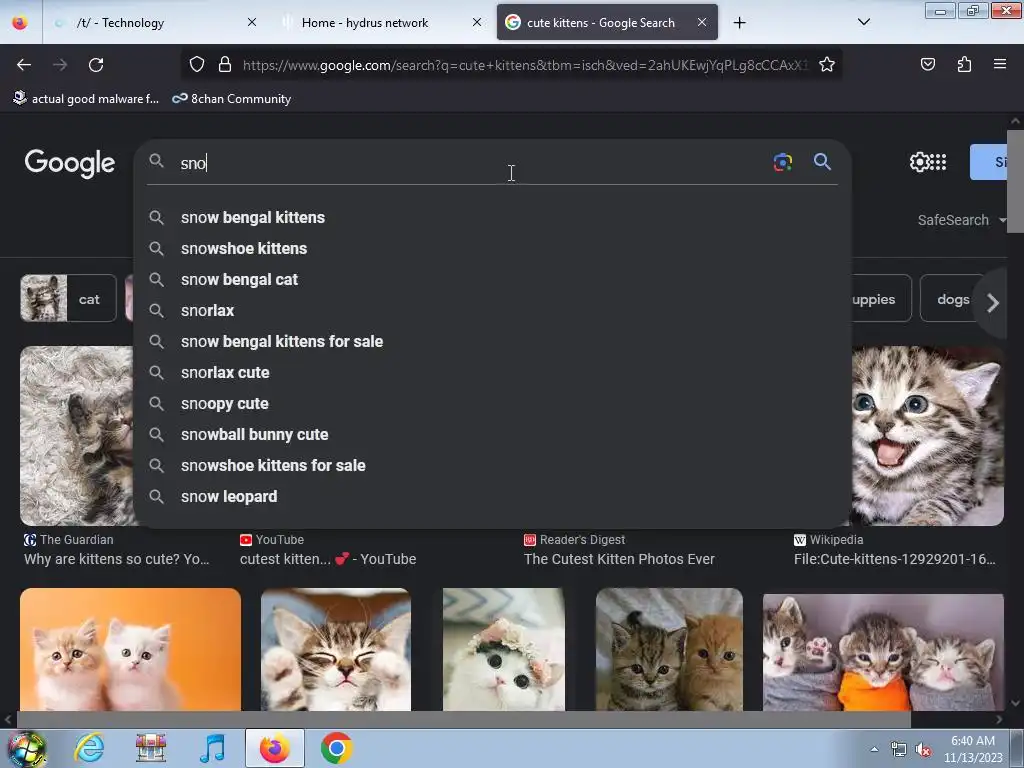This screenshot has width=1024, height=768.
Task: Close the hydrus network tab
Action: [477, 22]
